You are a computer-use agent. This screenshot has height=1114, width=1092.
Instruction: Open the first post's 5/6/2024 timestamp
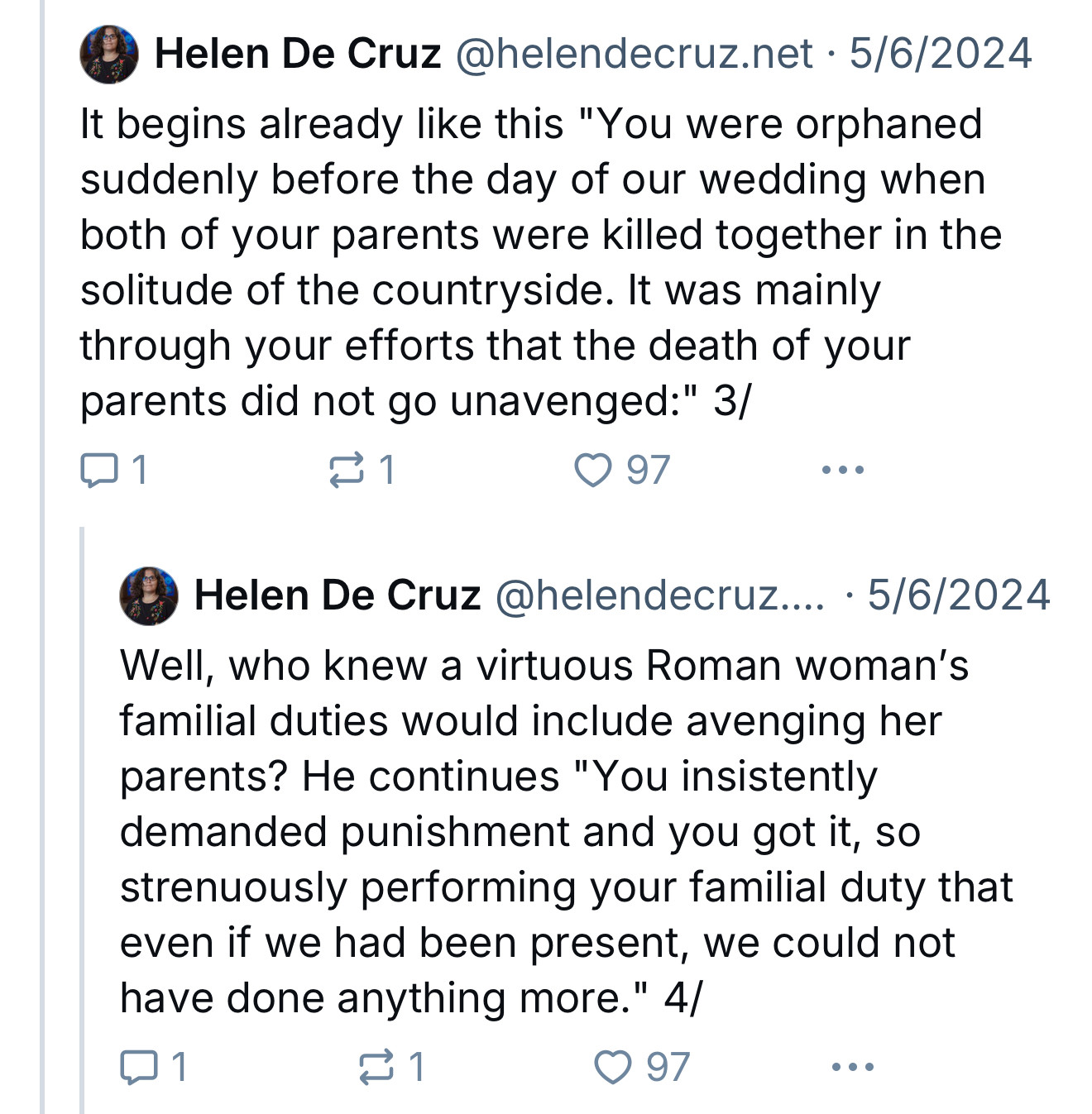(x=941, y=54)
